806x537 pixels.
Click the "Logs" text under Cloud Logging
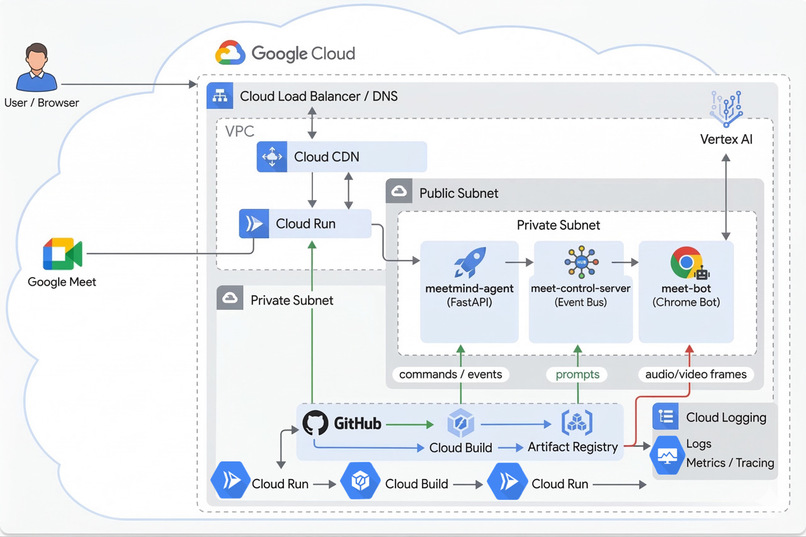coord(699,443)
